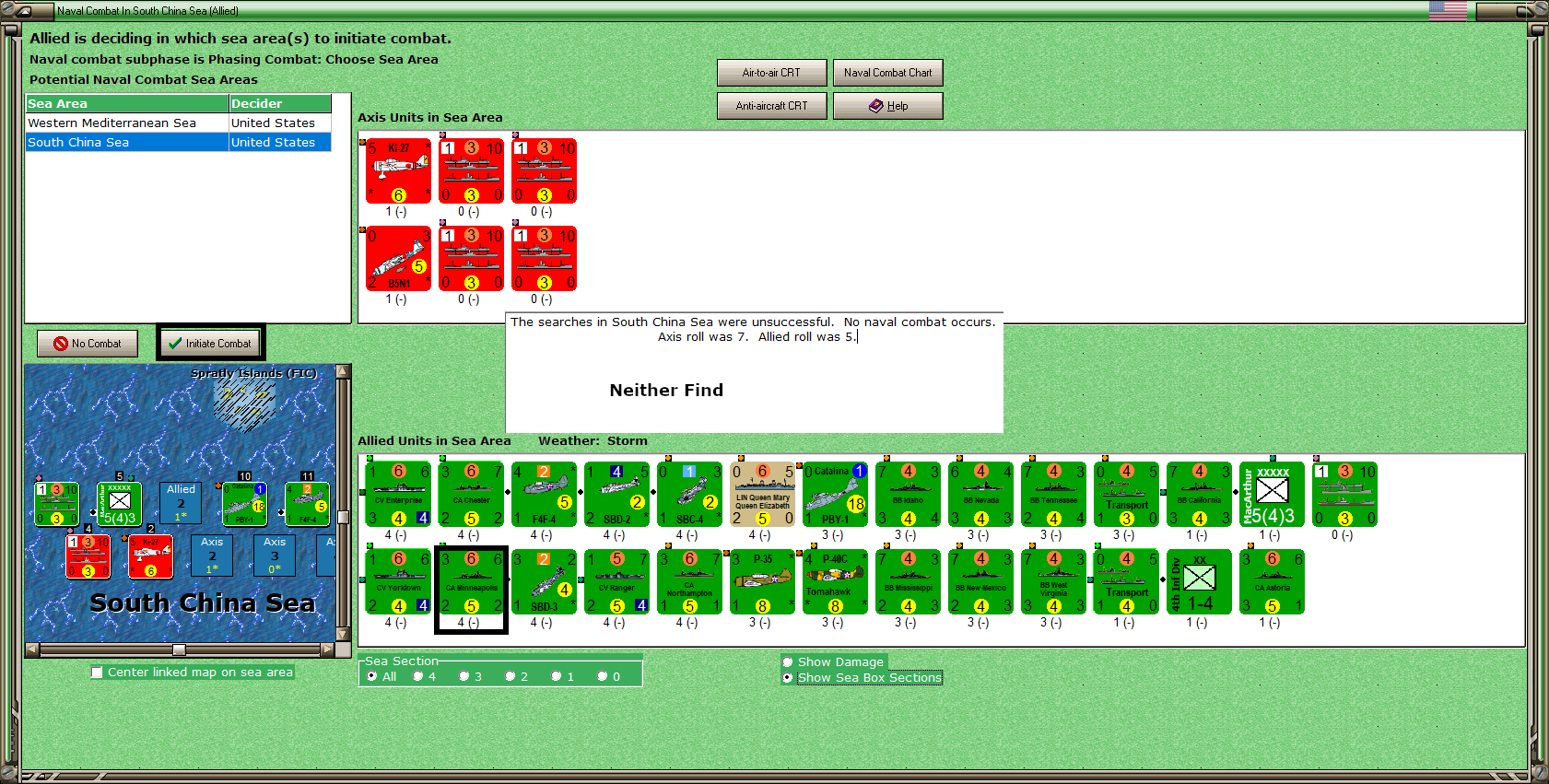Click the minimap horizontal scrollbar thumb
The image size is (1549, 784).
[x=180, y=649]
